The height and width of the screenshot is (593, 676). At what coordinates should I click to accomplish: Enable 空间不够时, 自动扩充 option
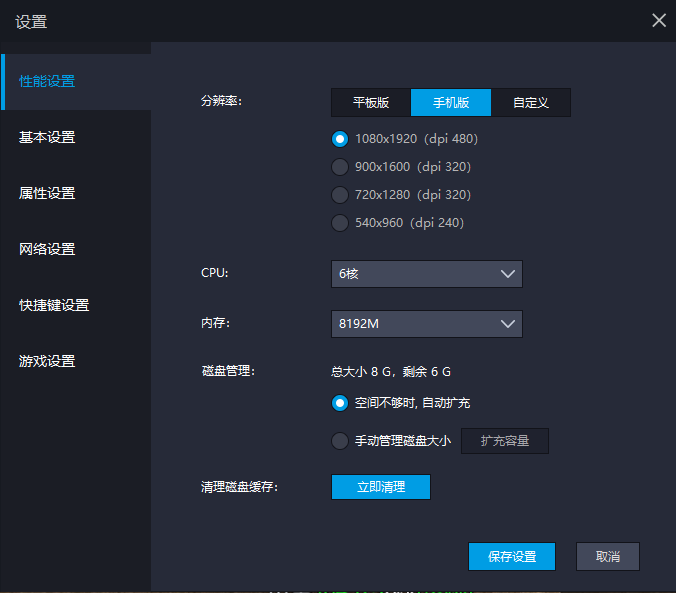click(340, 403)
